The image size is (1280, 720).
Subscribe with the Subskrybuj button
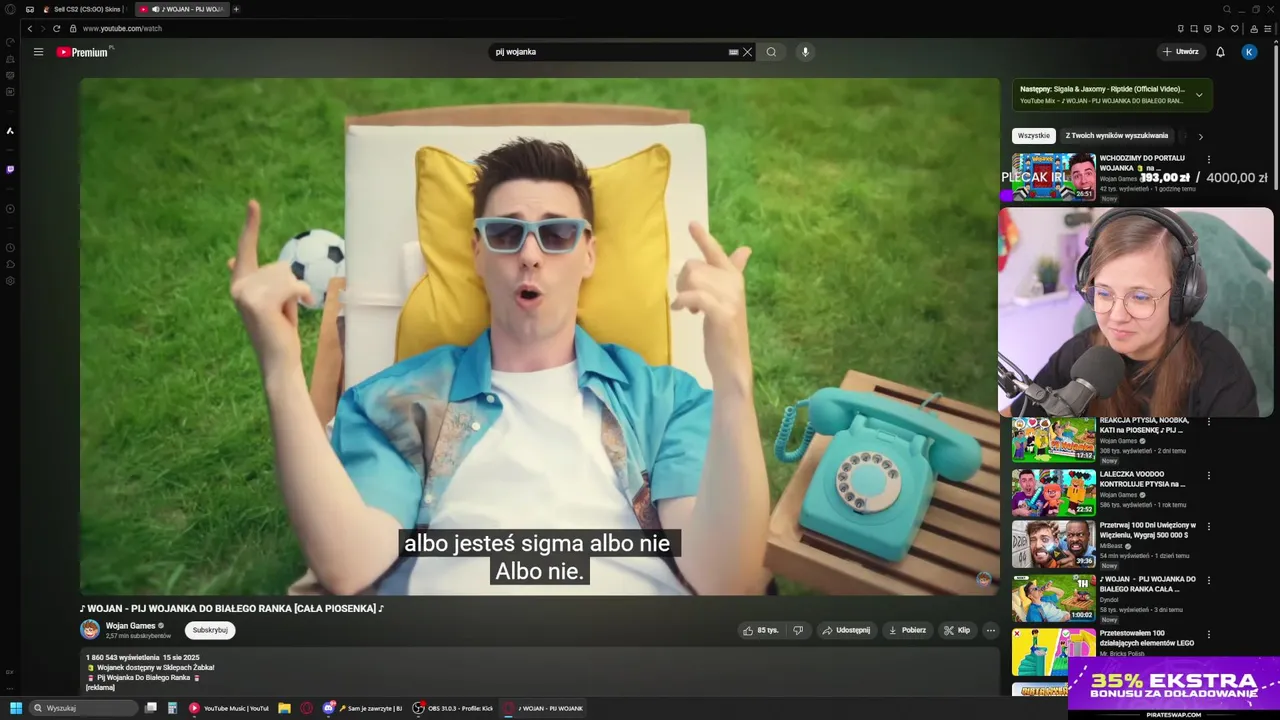click(x=210, y=630)
